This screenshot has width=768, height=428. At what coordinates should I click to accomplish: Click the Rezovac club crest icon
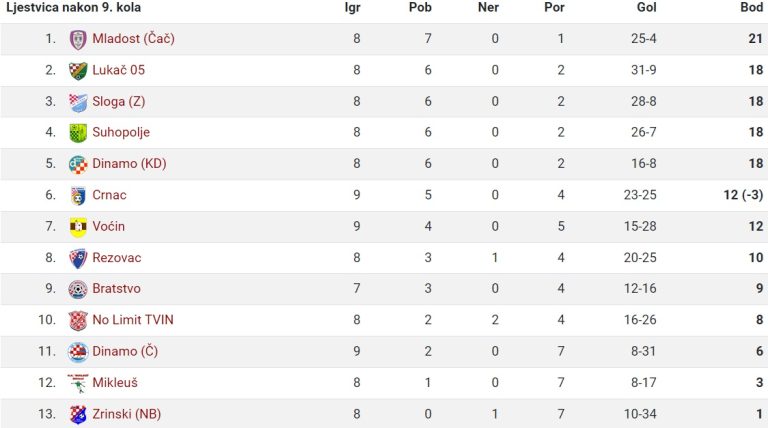pos(78,258)
